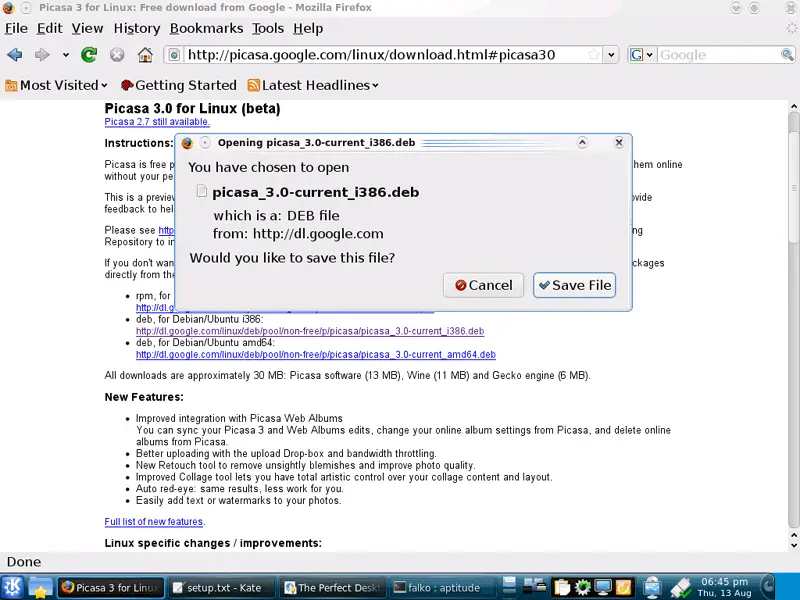This screenshot has height=600, width=800.
Task: Click the Firefox window sticky title bar button
Action: pyautogui.click(x=27, y=8)
